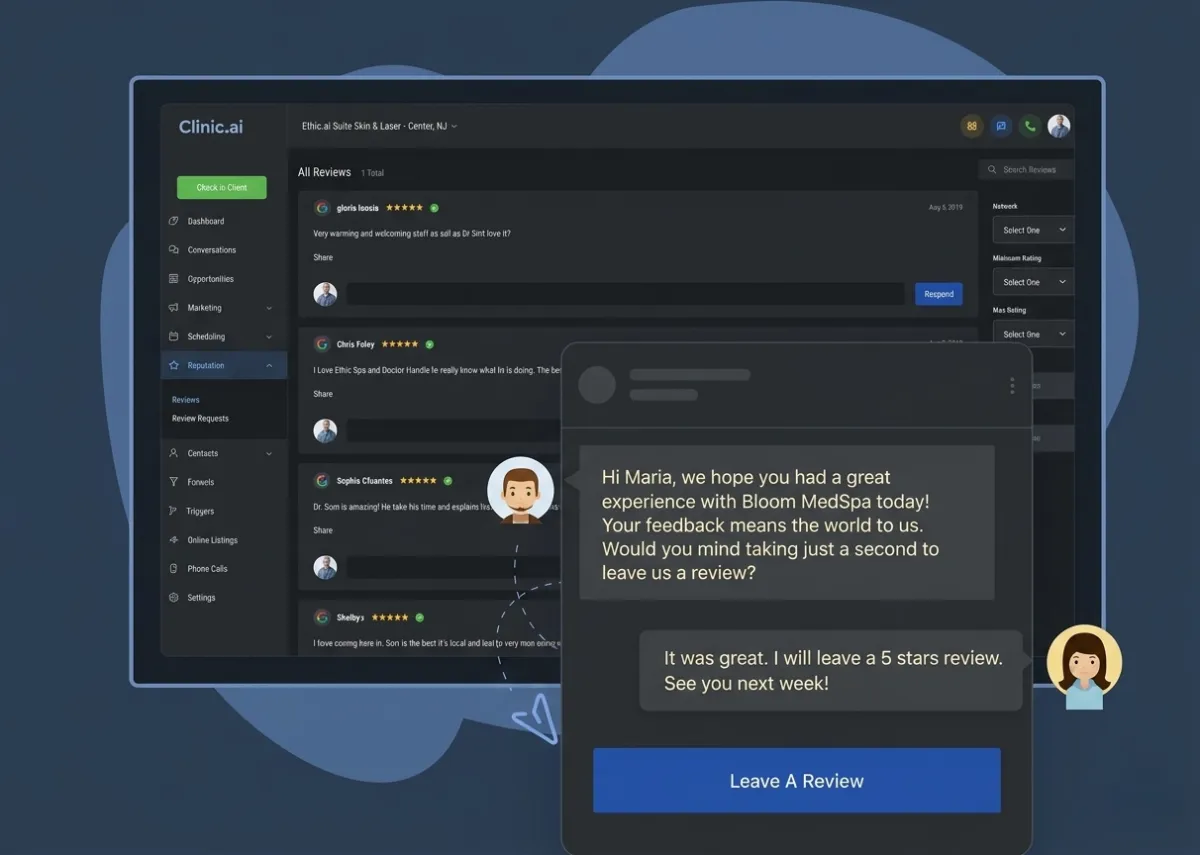Click Share on Chris Foley review
Image resolution: width=1200 pixels, height=855 pixels.
click(323, 394)
